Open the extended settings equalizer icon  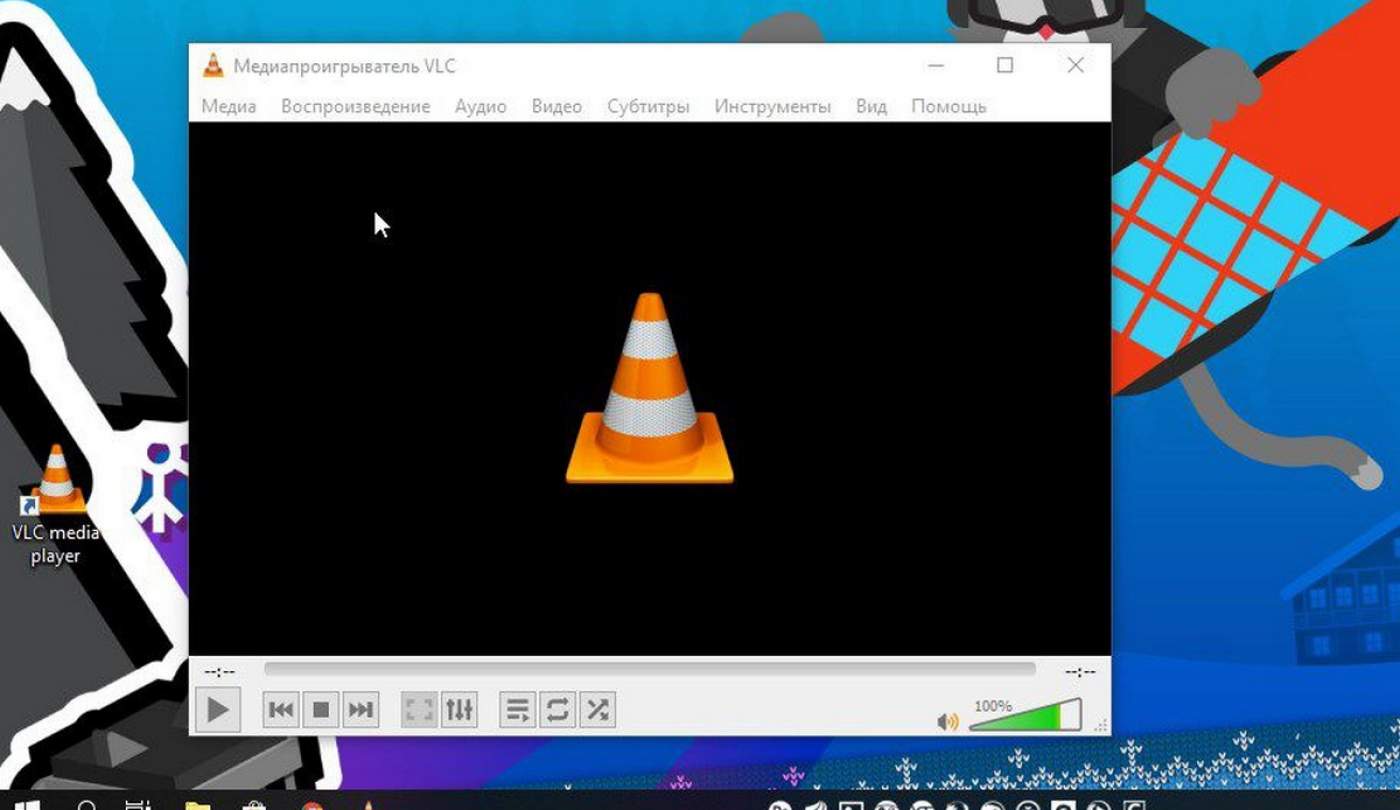click(459, 710)
